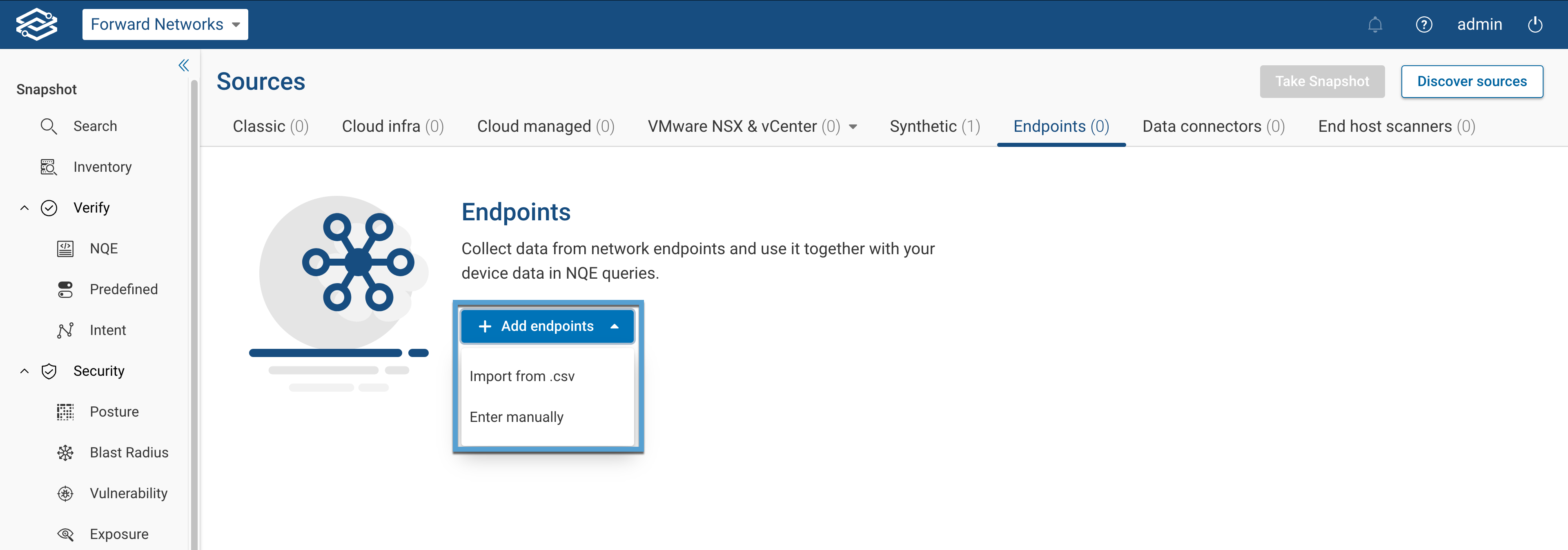This screenshot has width=1568, height=550.
Task: Collapse the sidebar with the double chevron
Action: tap(183, 65)
